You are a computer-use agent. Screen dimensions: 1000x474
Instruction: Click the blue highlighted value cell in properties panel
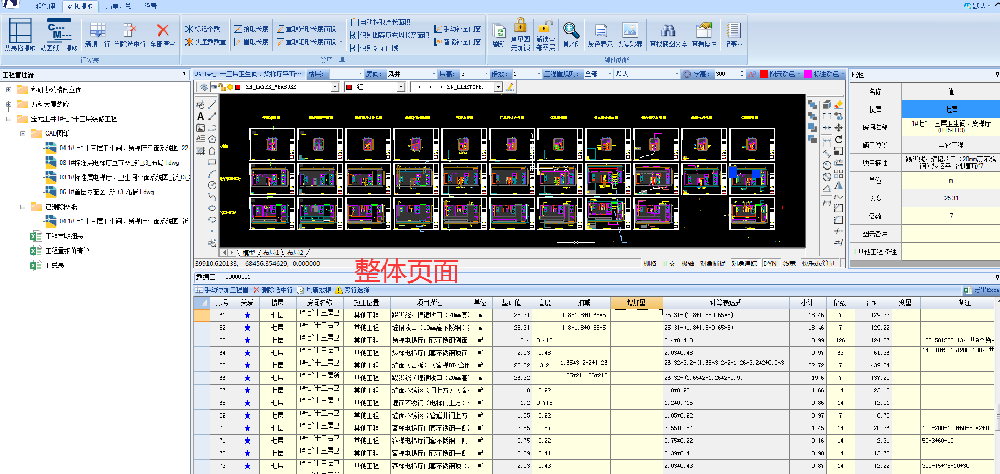[951, 110]
